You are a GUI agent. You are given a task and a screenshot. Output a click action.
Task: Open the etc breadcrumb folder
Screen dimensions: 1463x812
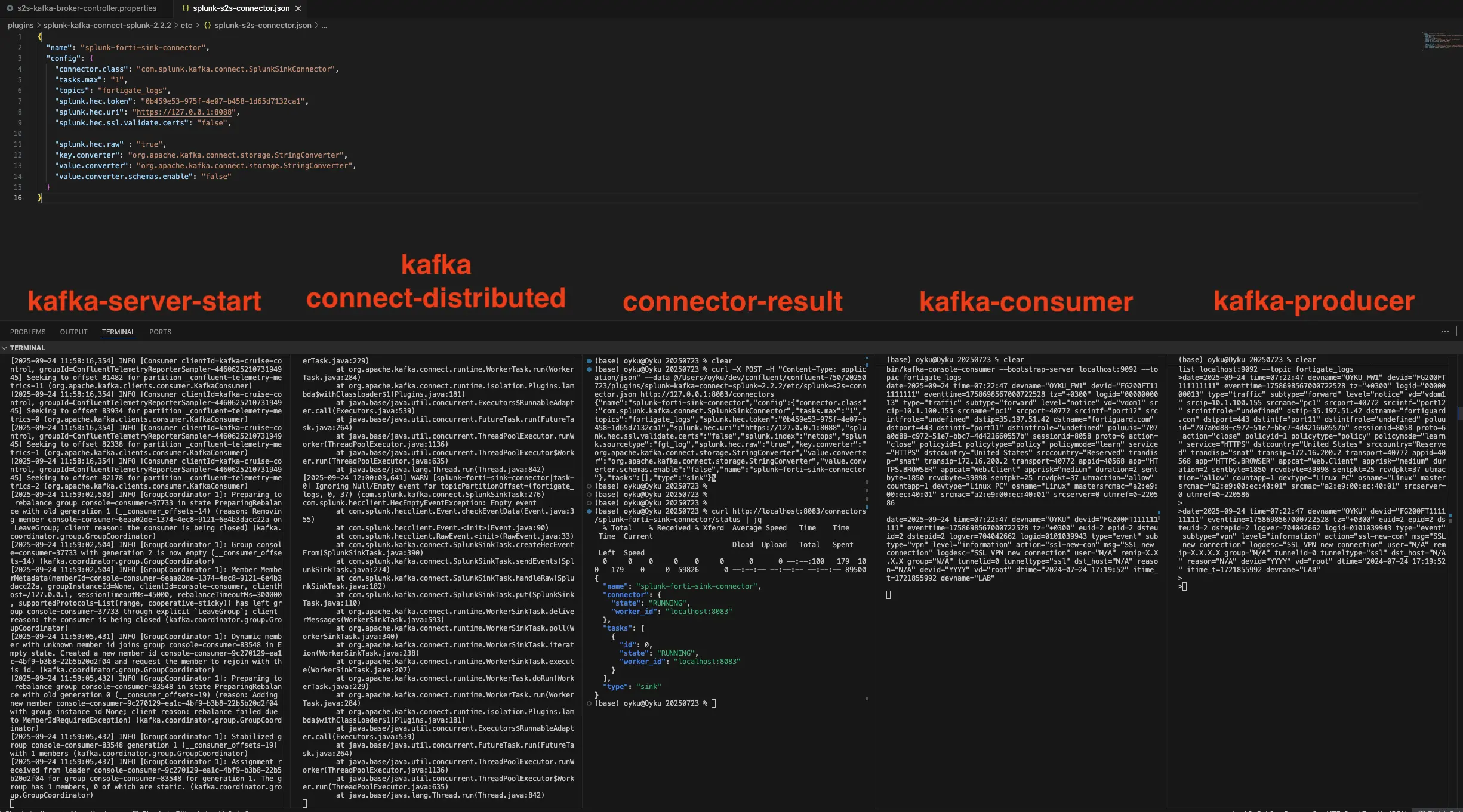[x=186, y=26]
